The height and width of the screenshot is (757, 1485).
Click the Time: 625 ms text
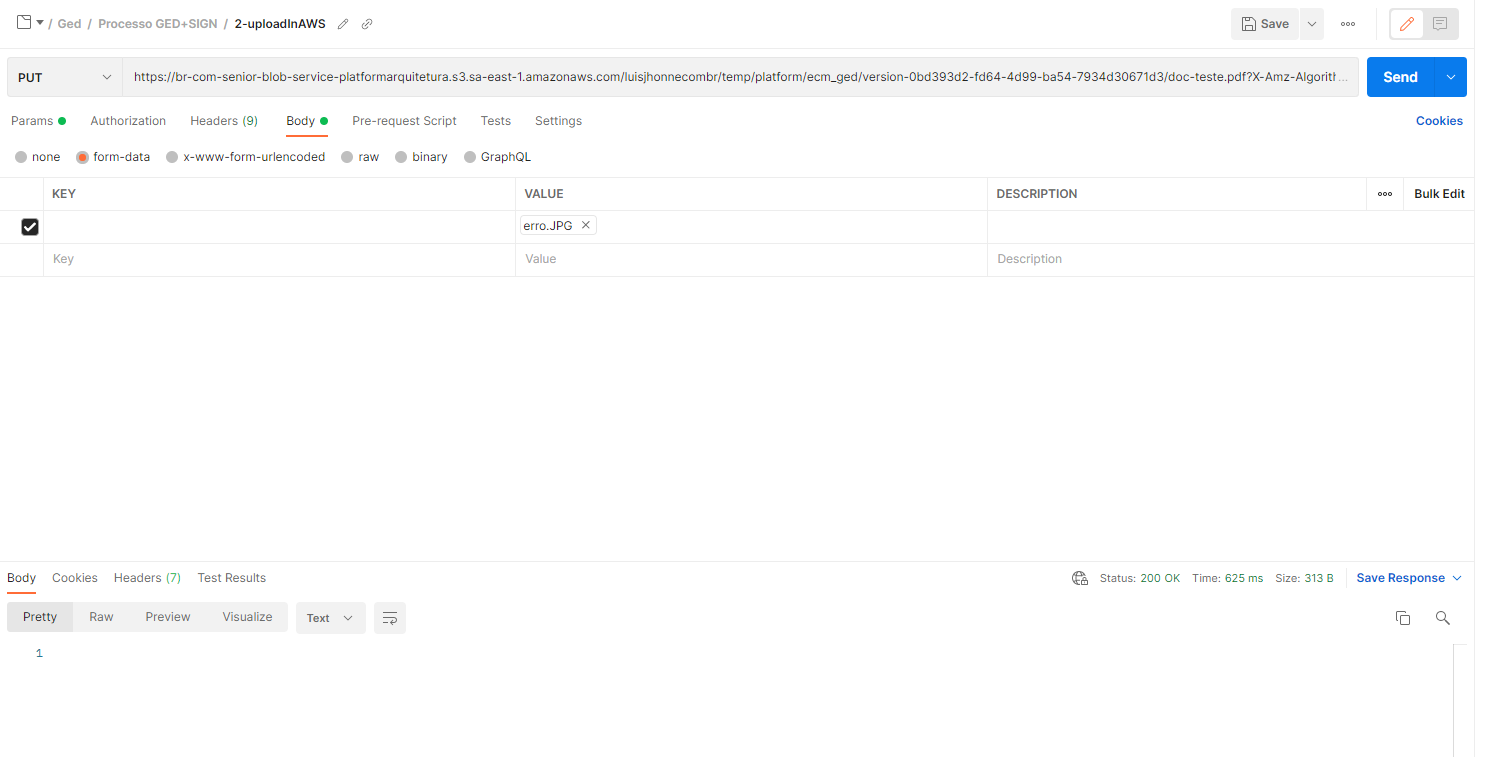(1227, 578)
